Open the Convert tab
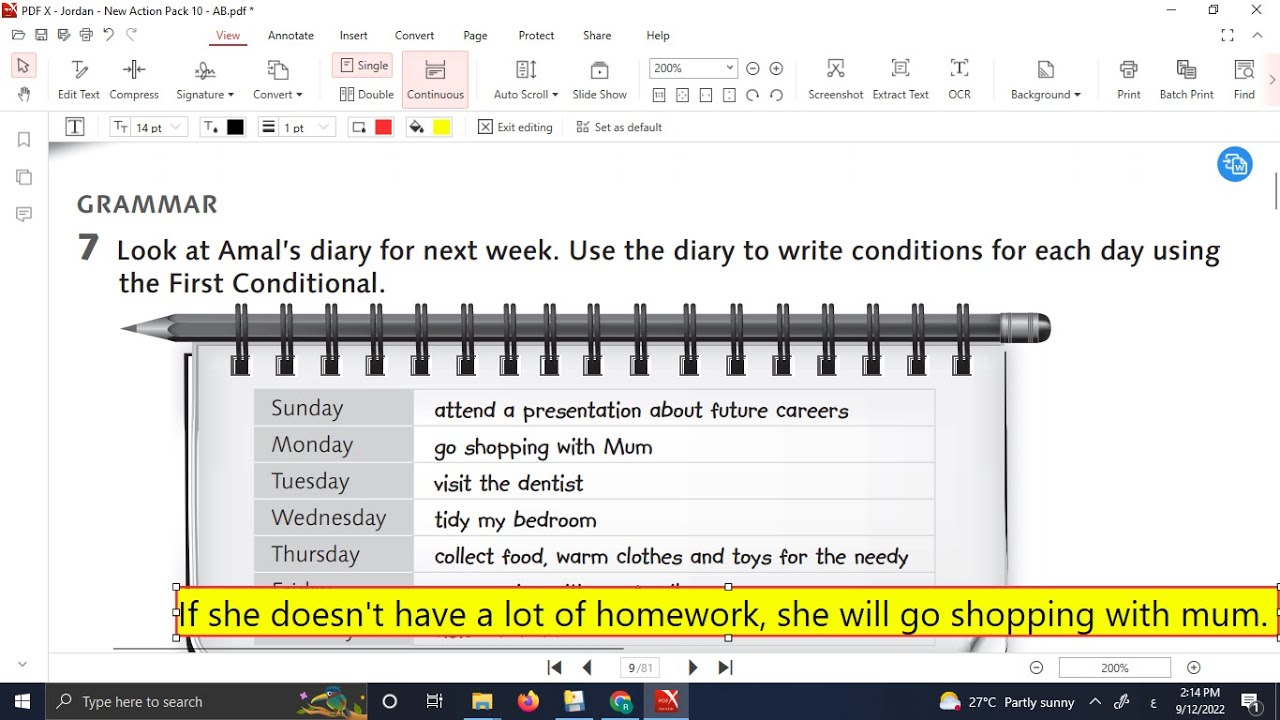The width and height of the screenshot is (1280, 720). click(414, 35)
